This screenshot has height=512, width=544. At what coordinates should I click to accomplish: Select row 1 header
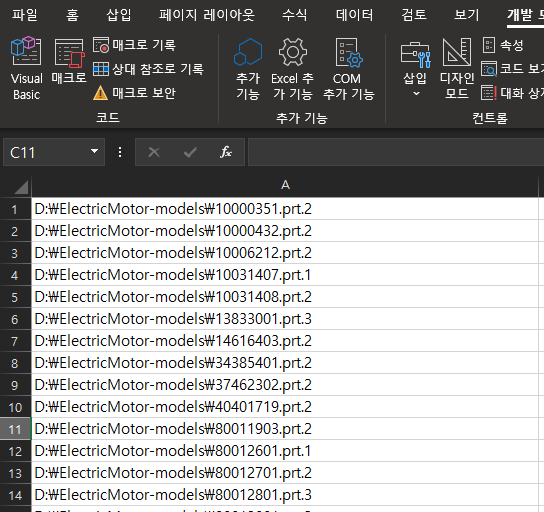click(15, 209)
